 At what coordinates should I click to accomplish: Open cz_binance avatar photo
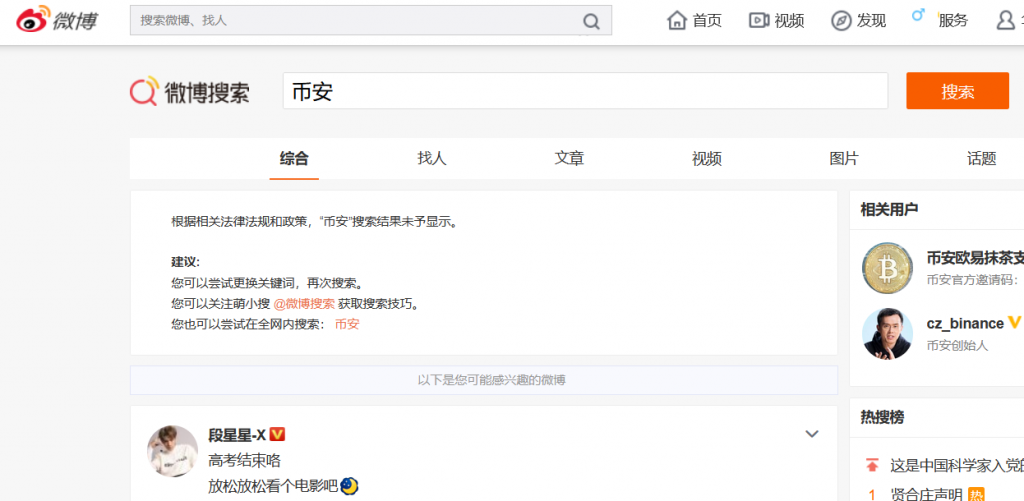pyautogui.click(x=887, y=334)
